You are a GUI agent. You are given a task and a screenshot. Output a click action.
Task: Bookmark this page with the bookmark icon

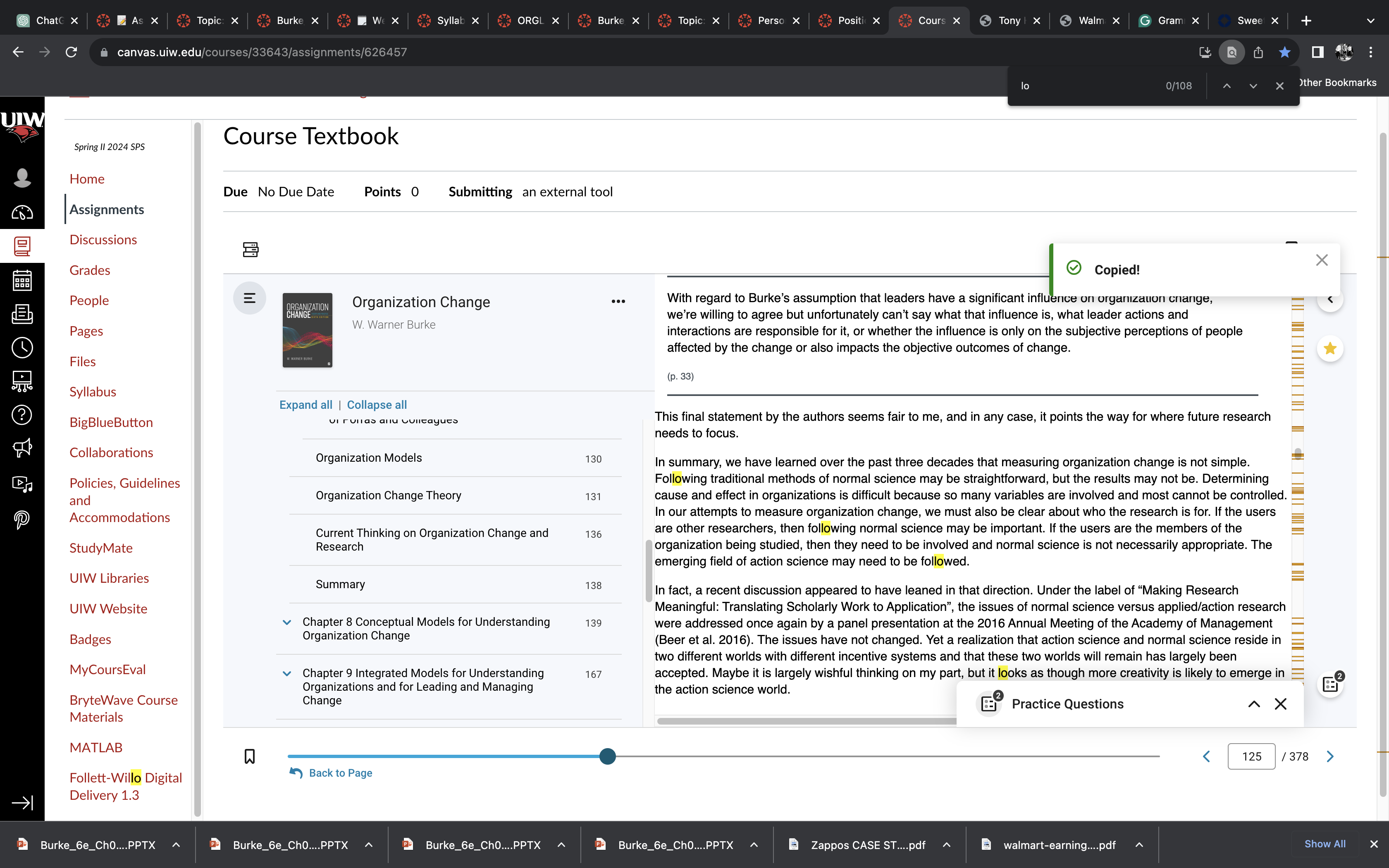249,757
